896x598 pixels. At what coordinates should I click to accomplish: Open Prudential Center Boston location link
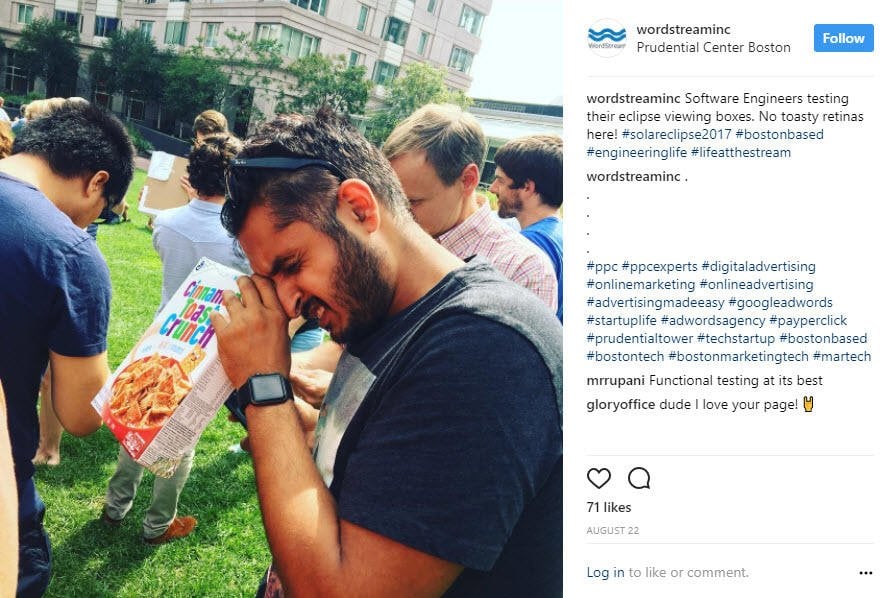(x=714, y=47)
